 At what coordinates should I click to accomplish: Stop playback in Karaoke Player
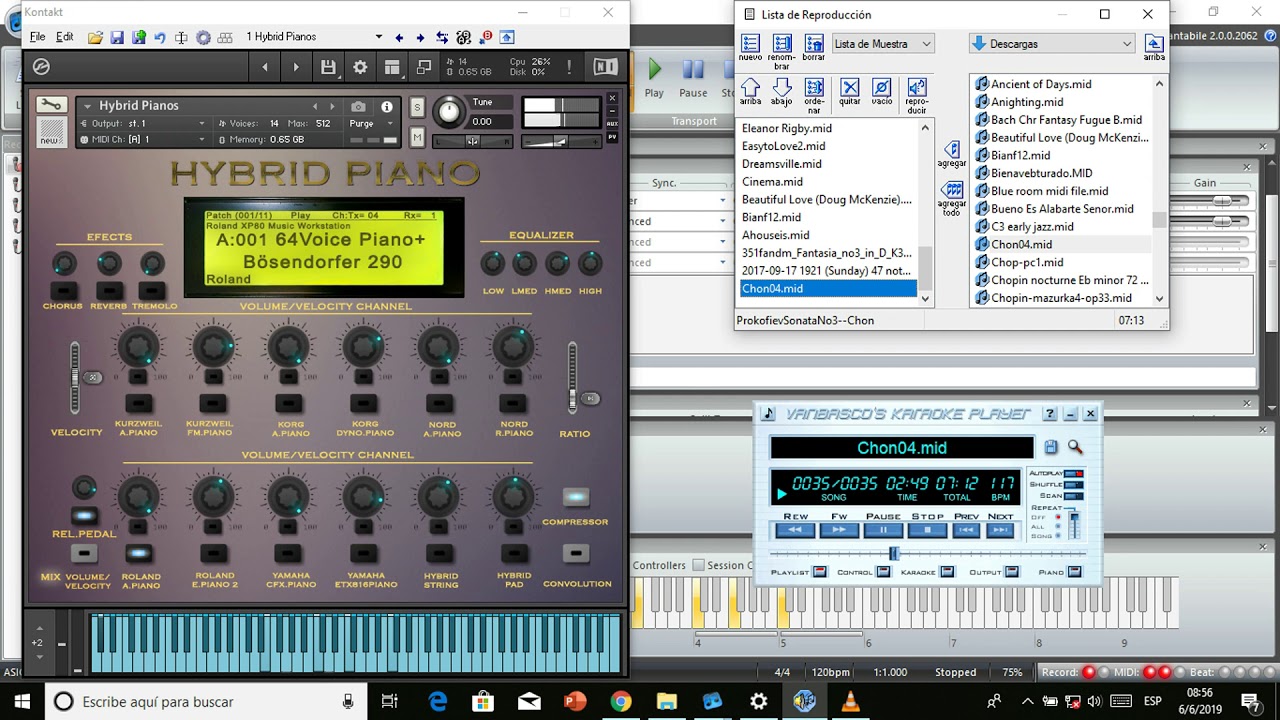[927, 530]
